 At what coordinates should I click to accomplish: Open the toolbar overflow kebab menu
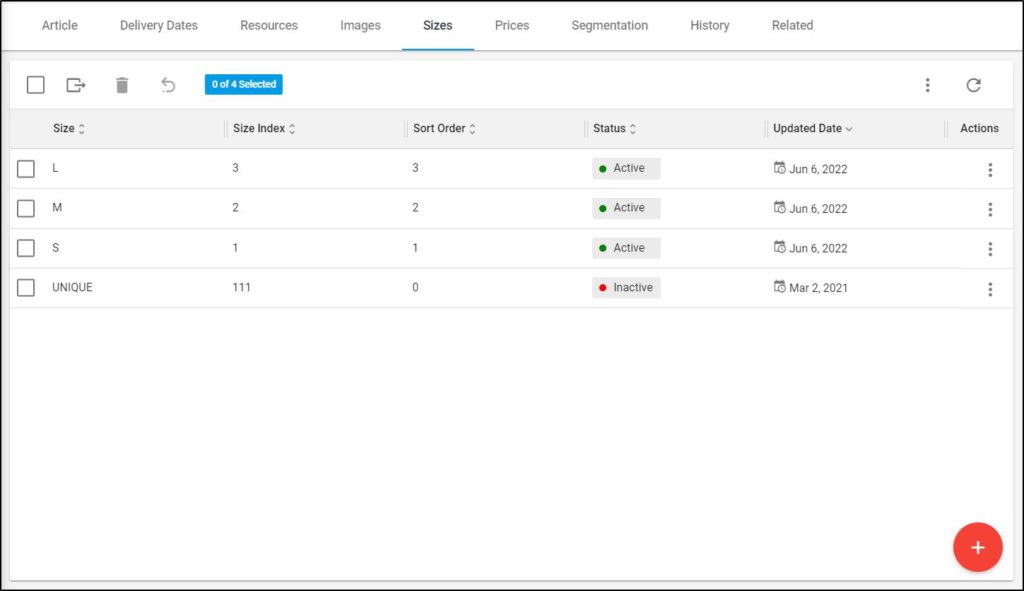927,85
